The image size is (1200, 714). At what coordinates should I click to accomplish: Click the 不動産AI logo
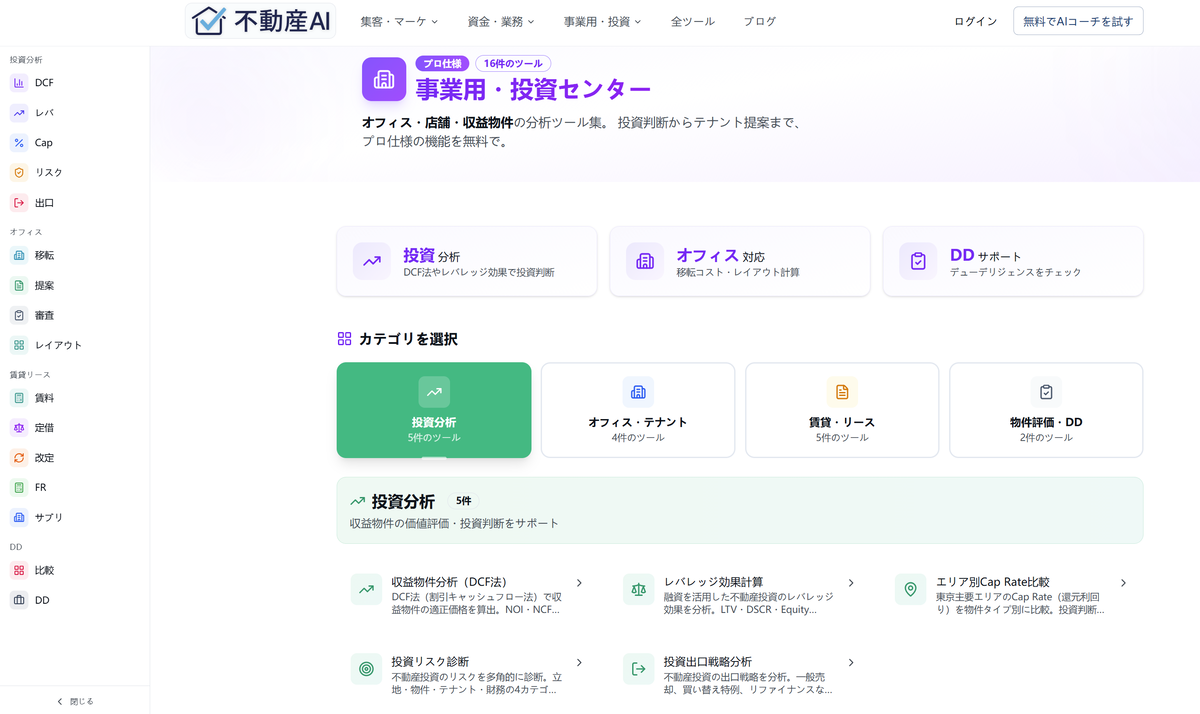(262, 20)
